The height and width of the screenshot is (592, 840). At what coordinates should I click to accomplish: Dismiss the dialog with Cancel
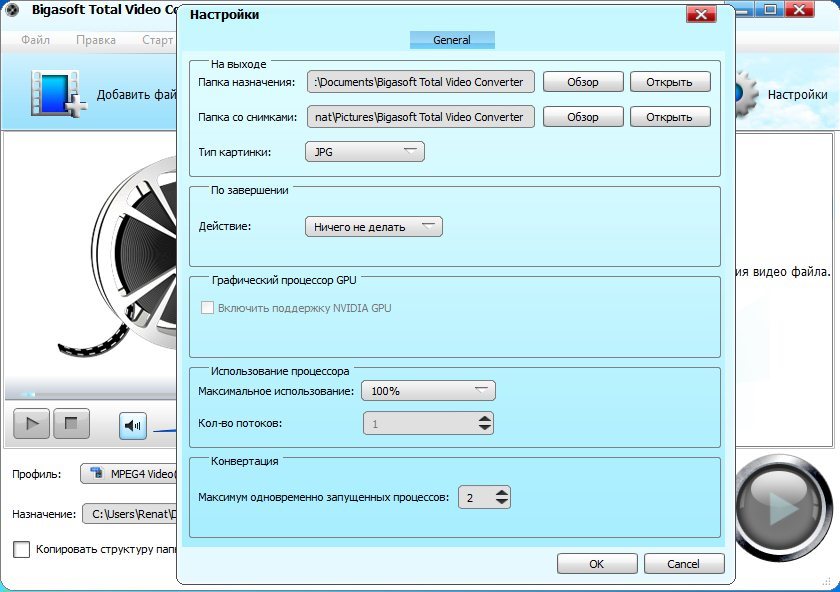(684, 564)
